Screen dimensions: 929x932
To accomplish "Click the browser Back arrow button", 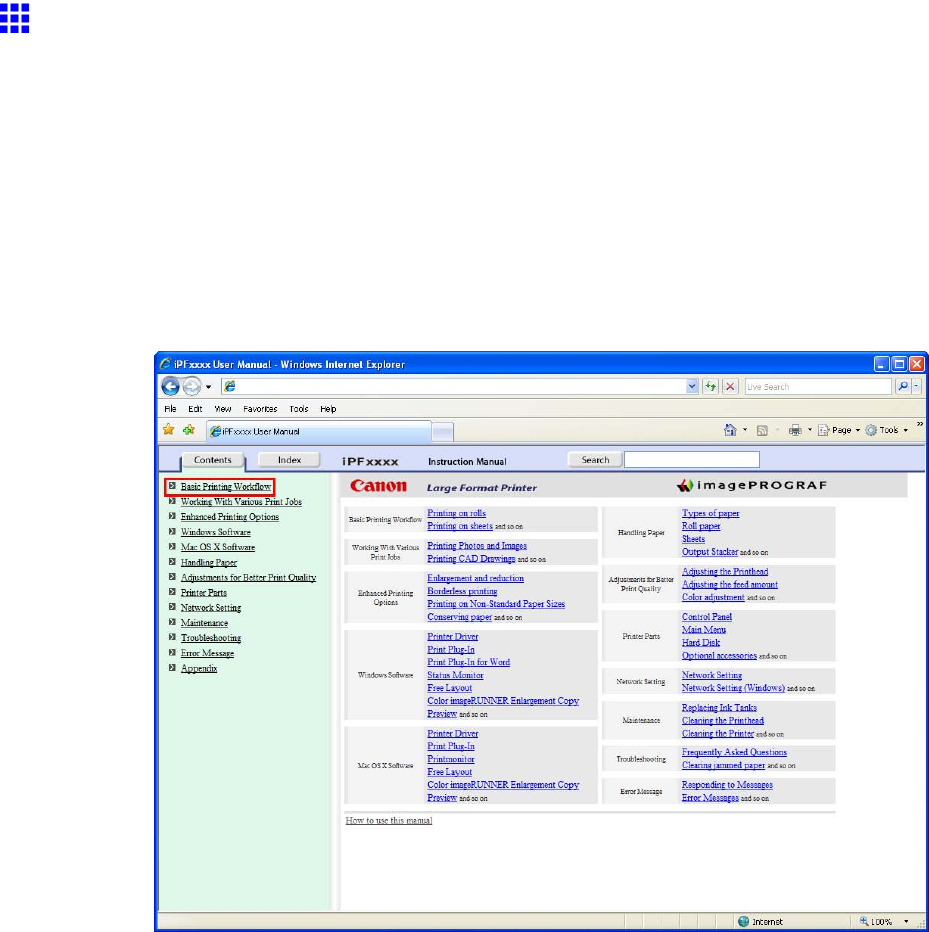I will 171,386.
